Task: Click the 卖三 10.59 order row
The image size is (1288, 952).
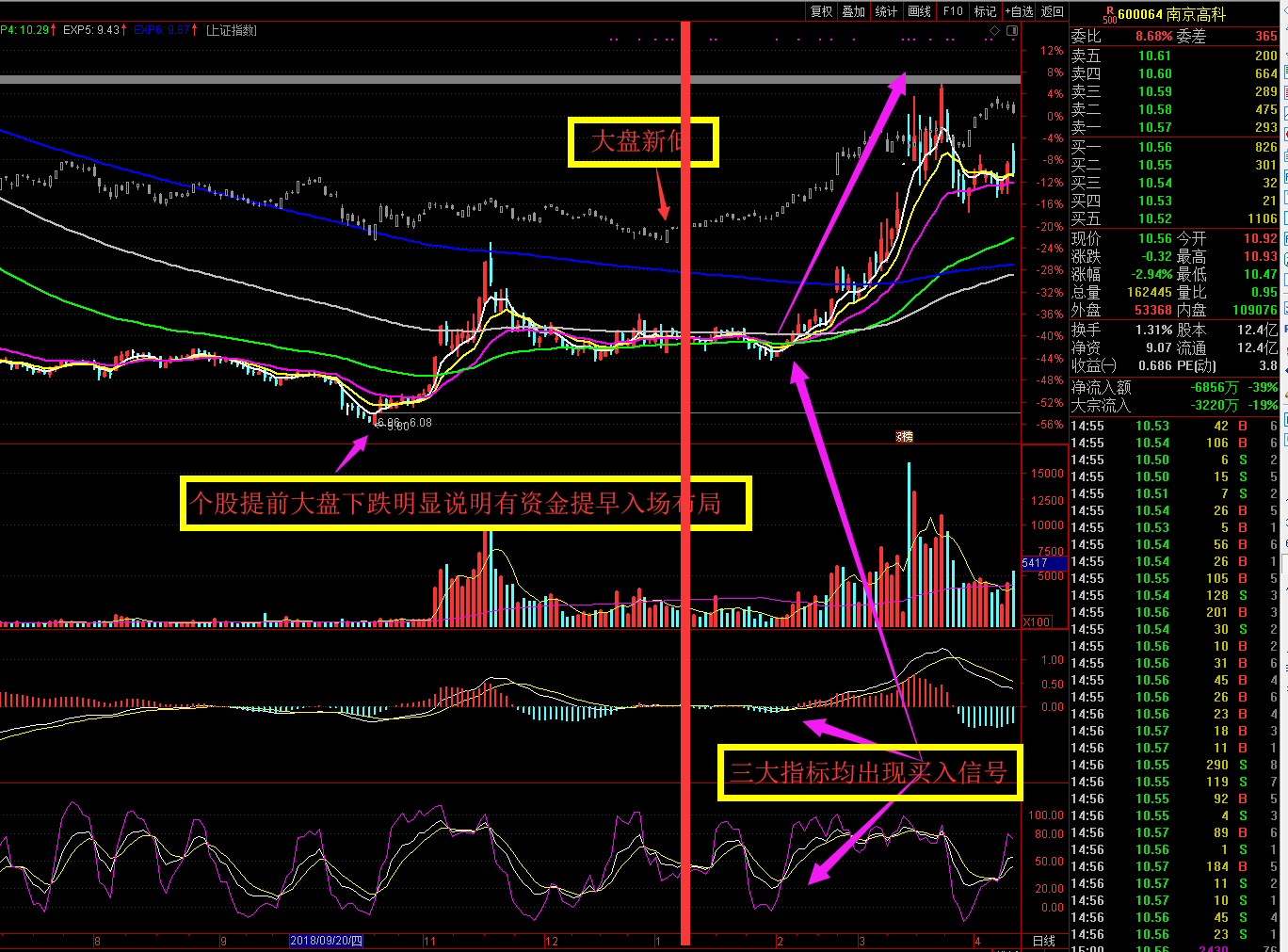Action: (1174, 91)
